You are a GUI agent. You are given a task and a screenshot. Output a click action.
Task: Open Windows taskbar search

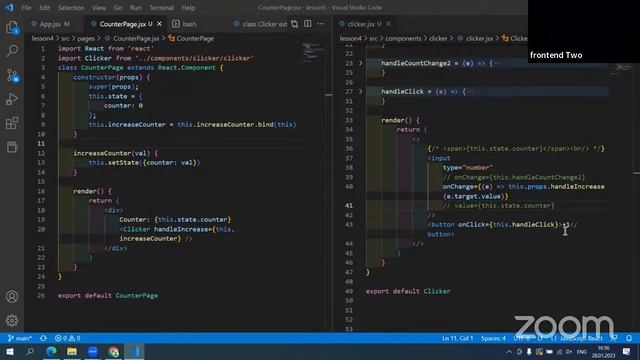(30, 351)
